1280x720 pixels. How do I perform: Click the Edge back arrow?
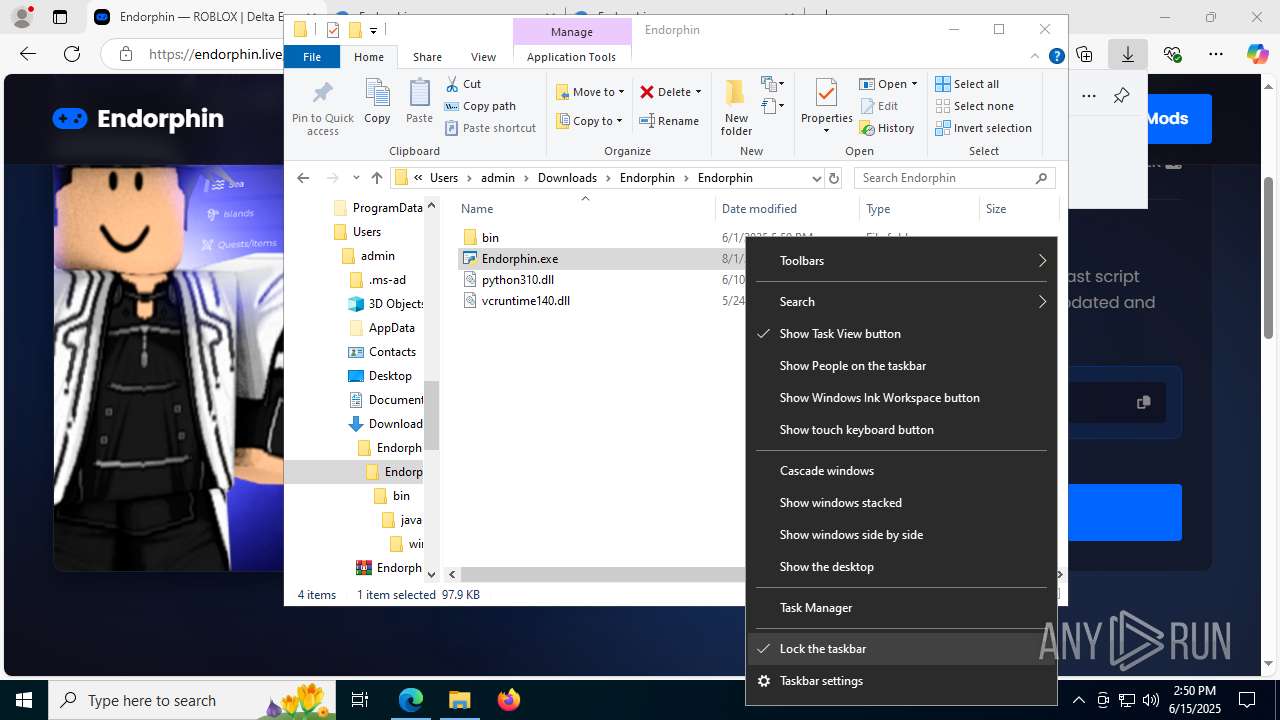pos(28,54)
